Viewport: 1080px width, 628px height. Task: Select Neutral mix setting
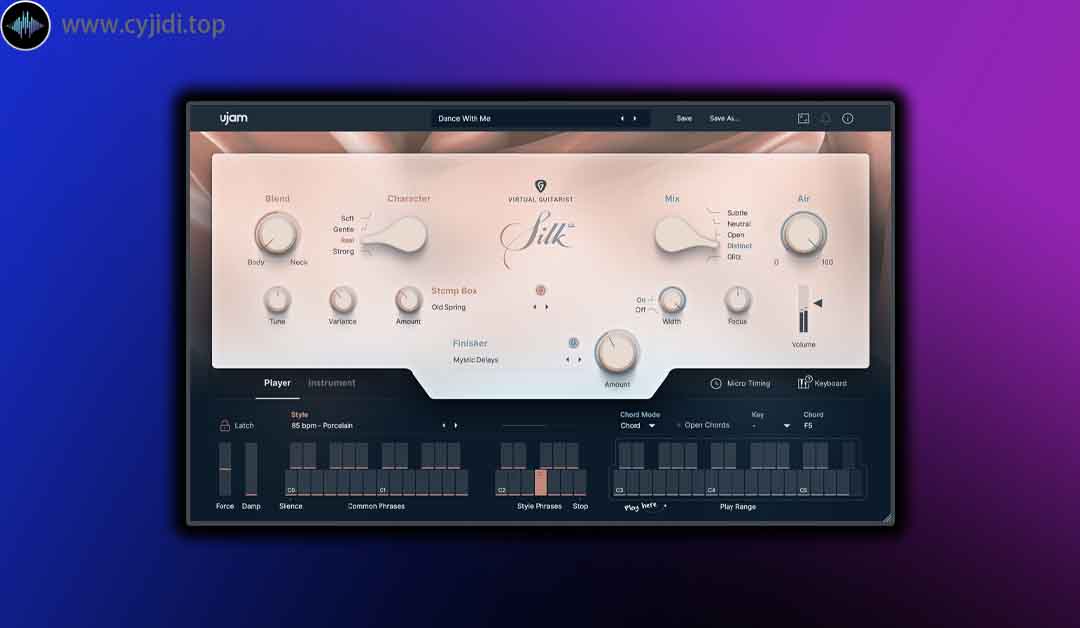[739, 224]
